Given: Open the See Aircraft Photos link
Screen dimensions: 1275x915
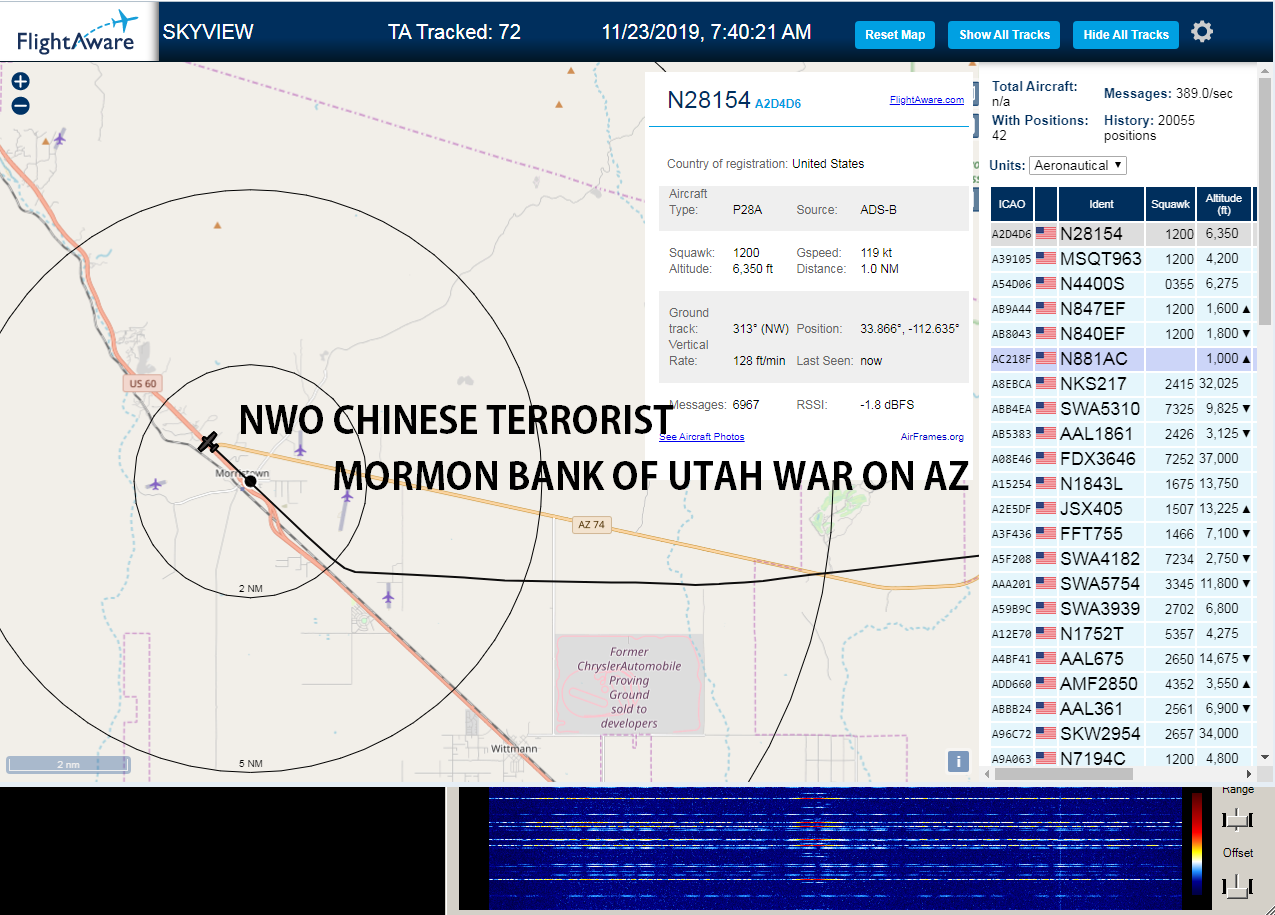Looking at the screenshot, I should pos(701,437).
